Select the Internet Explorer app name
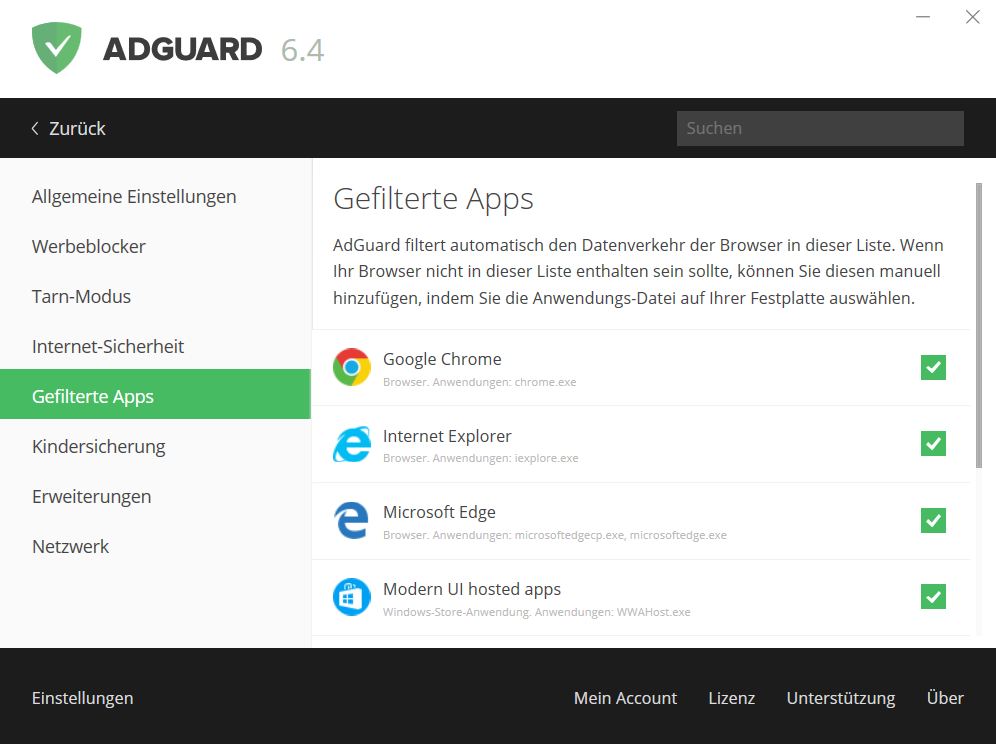 tap(447, 436)
